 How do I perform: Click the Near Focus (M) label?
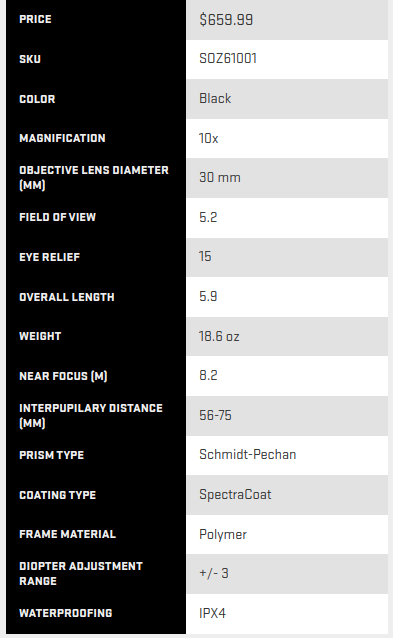click(x=63, y=376)
